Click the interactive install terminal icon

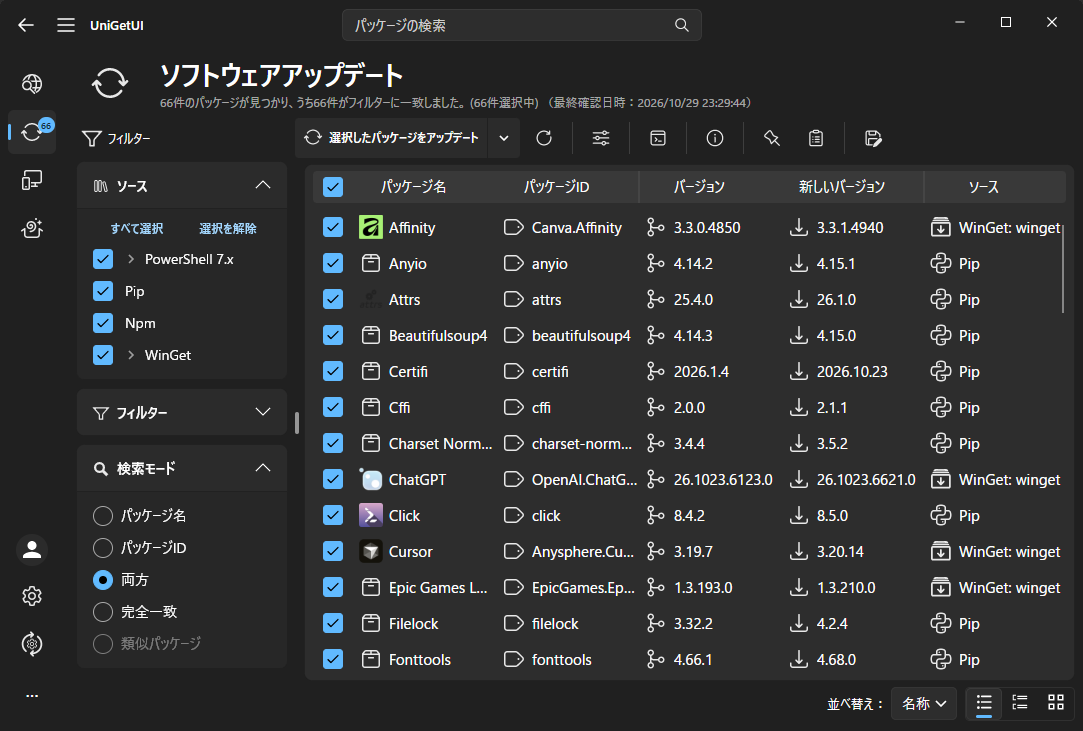tap(658, 138)
